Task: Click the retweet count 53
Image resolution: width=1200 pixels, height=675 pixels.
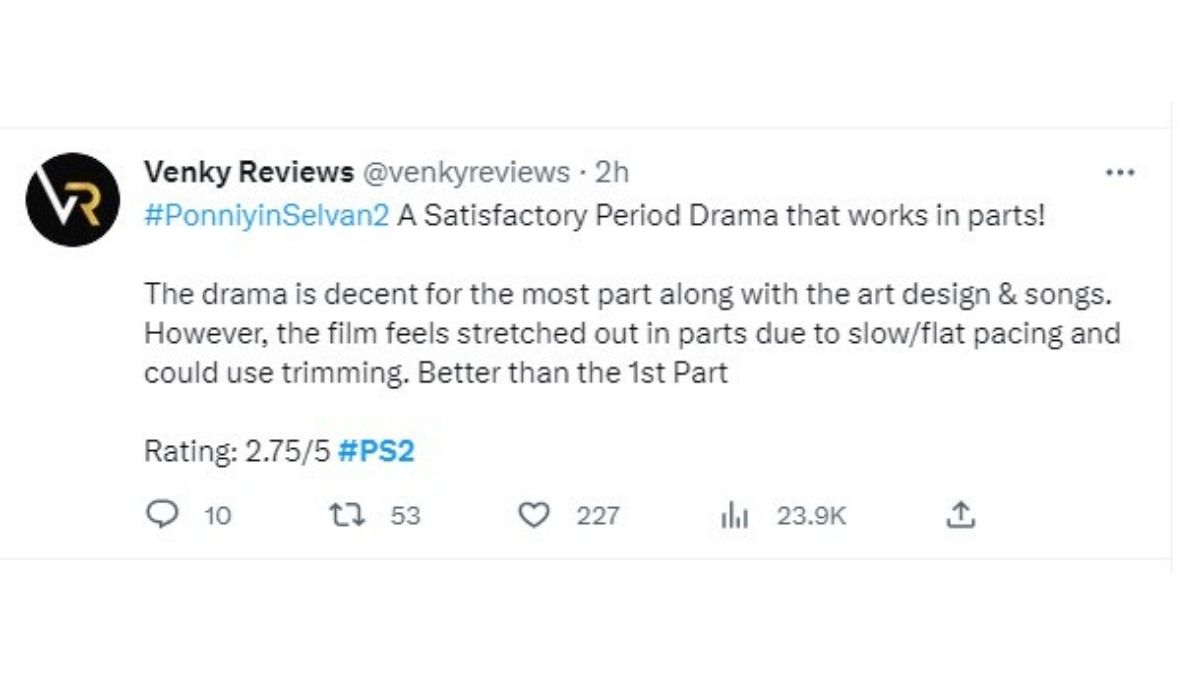Action: pyautogui.click(x=405, y=516)
